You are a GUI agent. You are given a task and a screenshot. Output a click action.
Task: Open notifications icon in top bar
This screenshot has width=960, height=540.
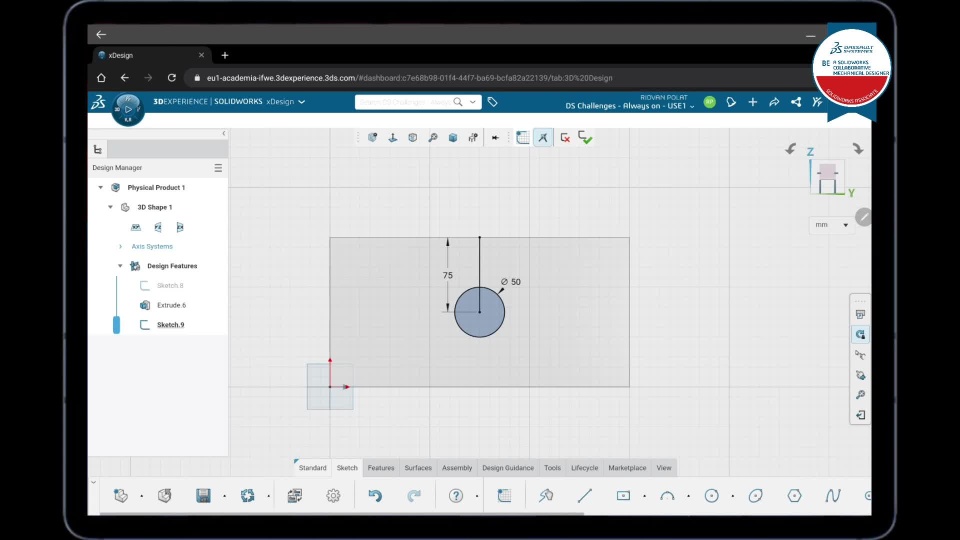coord(731,102)
